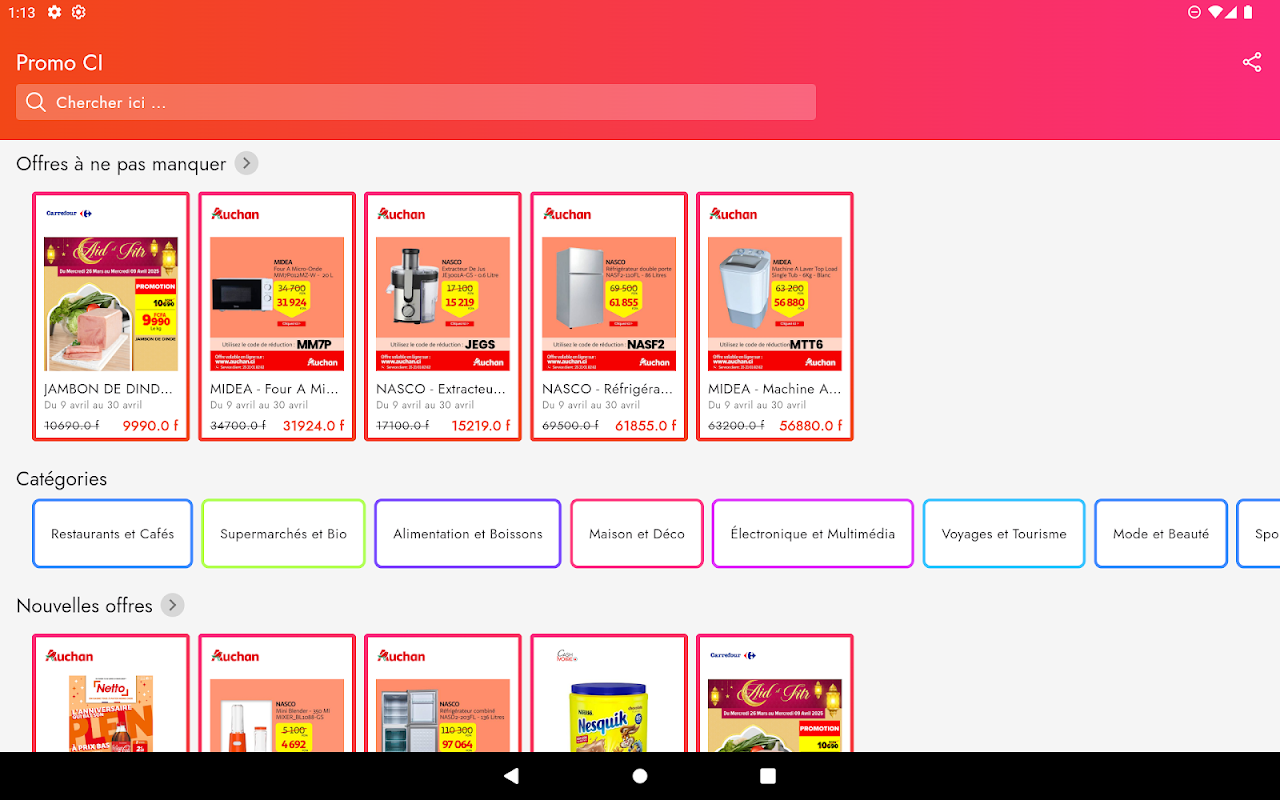
Task: Expand "Nouvelles offres" using its chevron
Action: pyautogui.click(x=172, y=605)
